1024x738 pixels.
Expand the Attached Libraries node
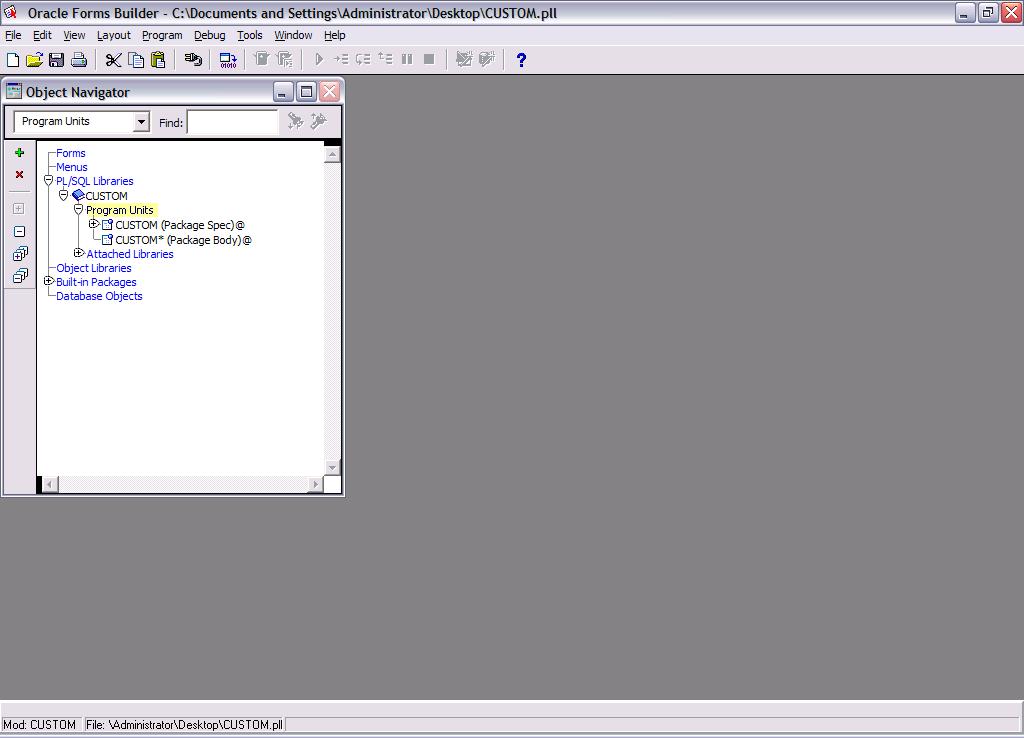78,253
